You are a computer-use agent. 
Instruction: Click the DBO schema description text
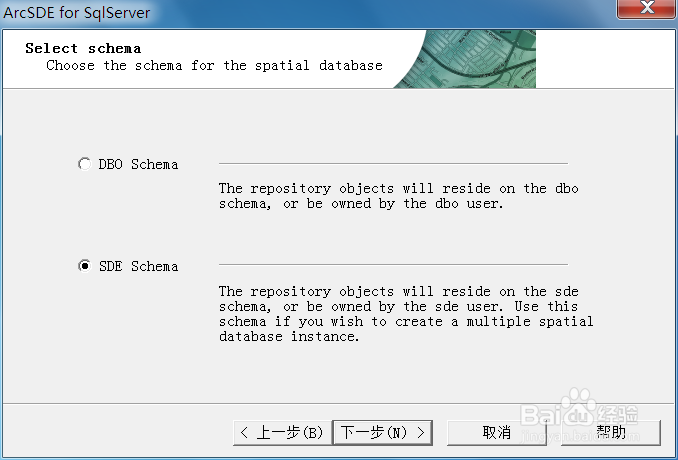398,196
